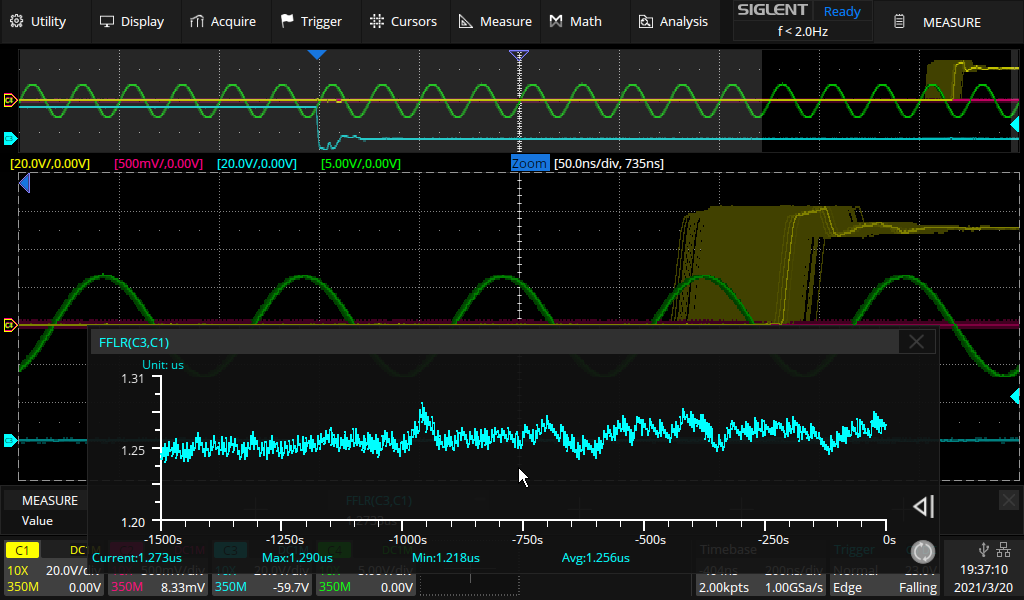
Task: Click the f < 2.0Hz frequency readout
Action: pyautogui.click(x=803, y=31)
